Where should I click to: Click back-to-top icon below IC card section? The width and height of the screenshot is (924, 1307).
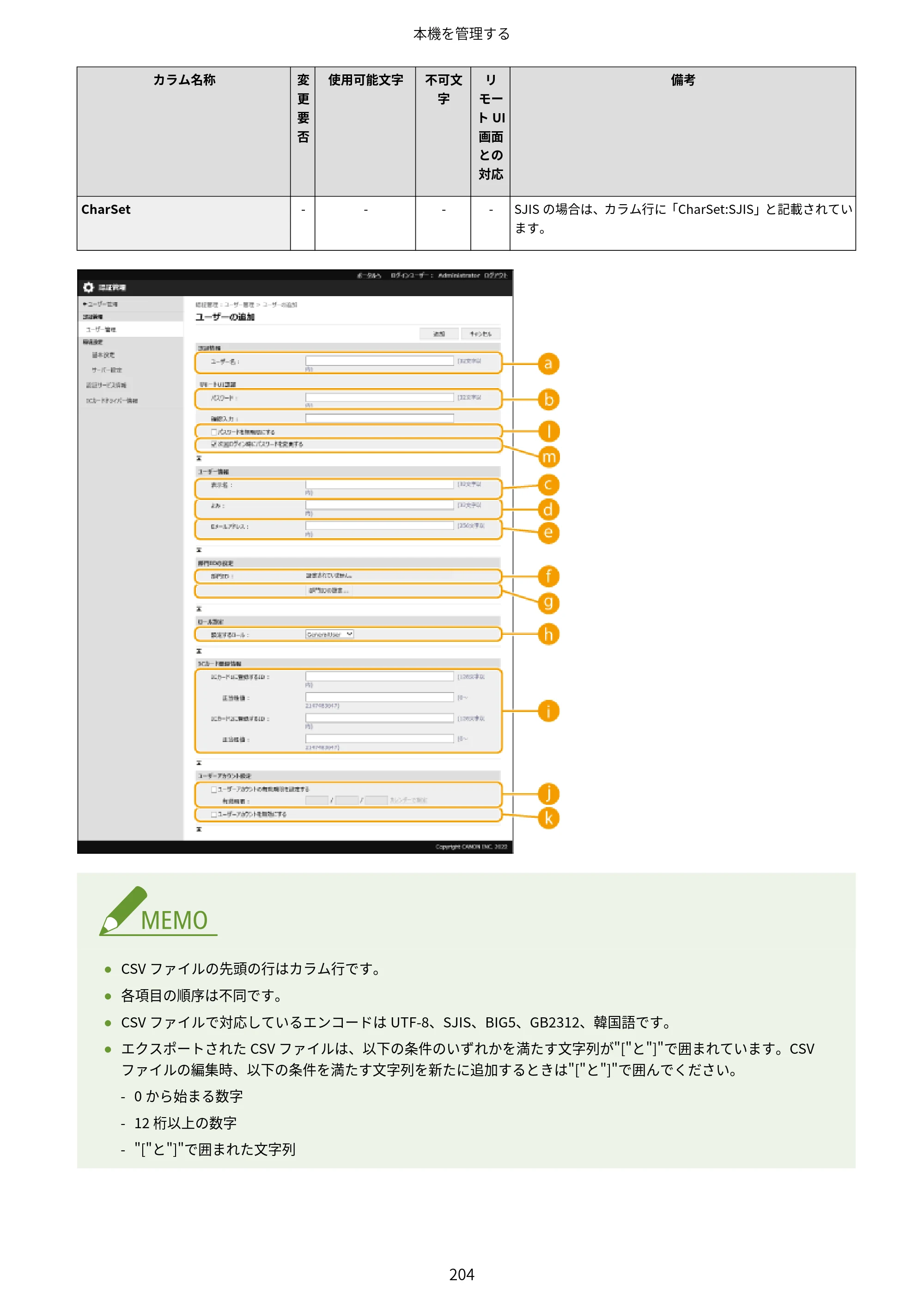(199, 763)
